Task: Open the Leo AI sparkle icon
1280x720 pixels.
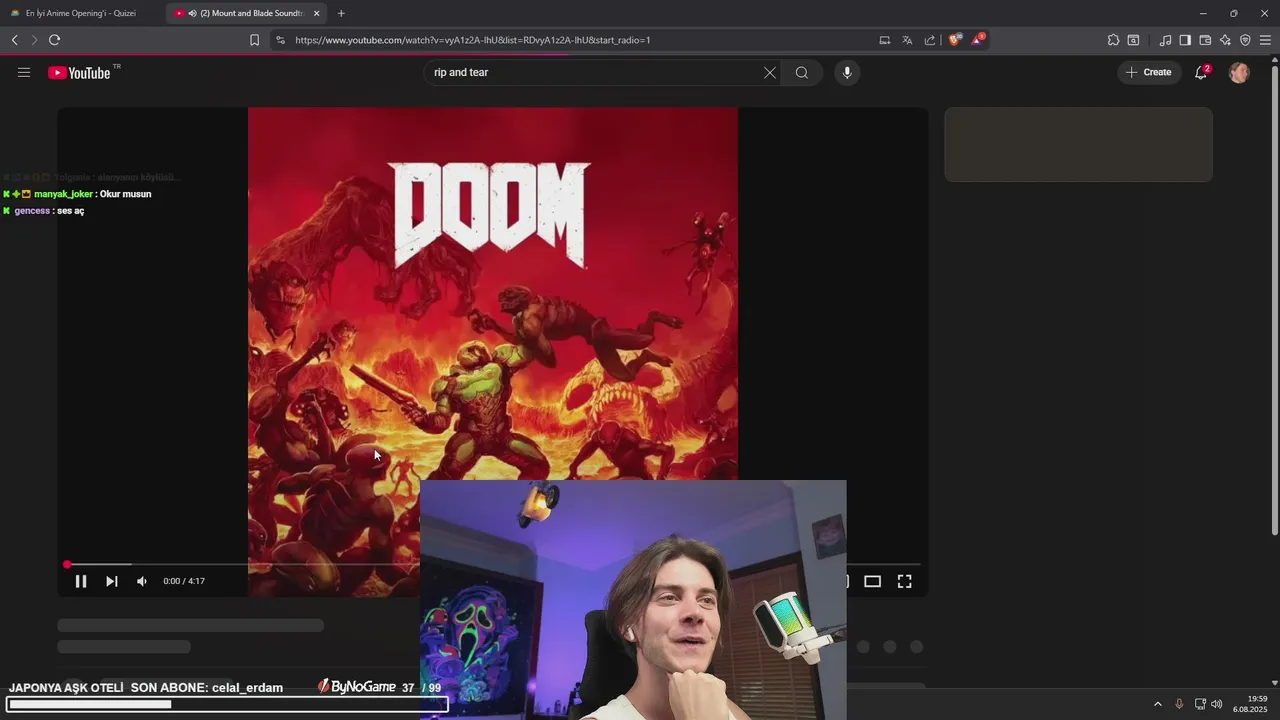Action: tap(1225, 40)
